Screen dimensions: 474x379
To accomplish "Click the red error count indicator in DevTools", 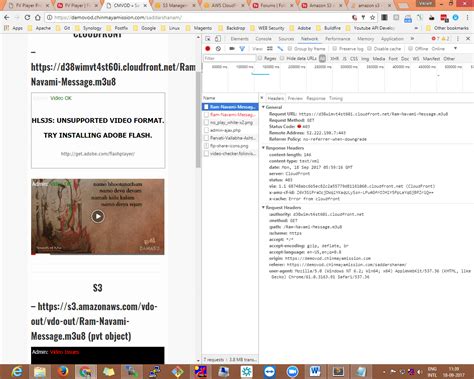I will point(435,39).
